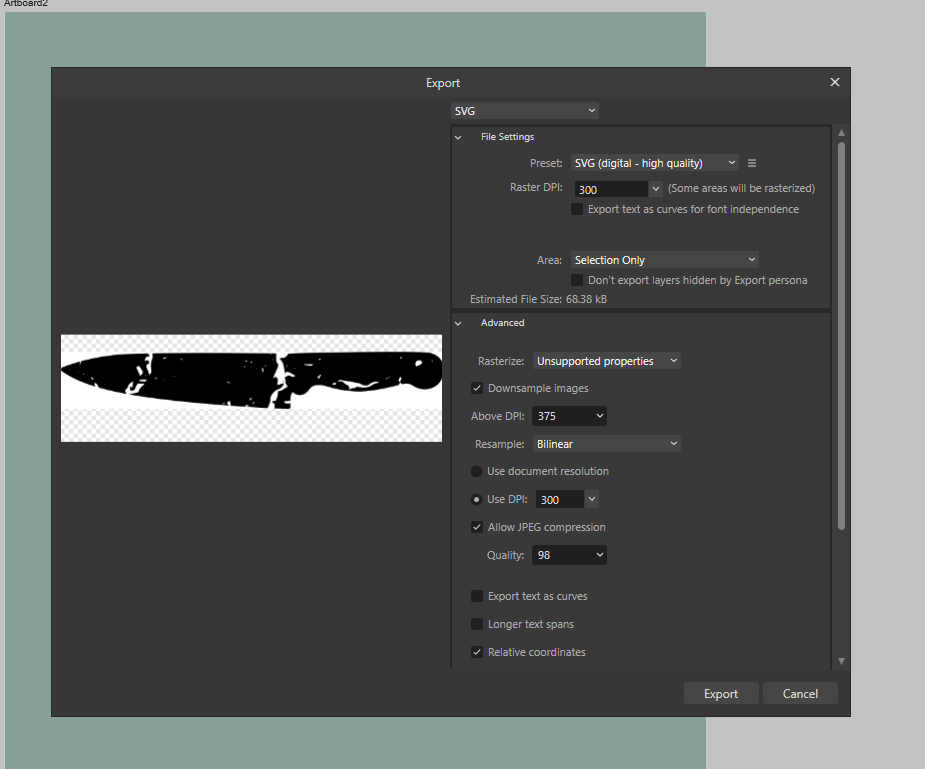Screen dimensions: 925x769
Task: Click the scrollbar up arrow
Action: click(x=841, y=133)
